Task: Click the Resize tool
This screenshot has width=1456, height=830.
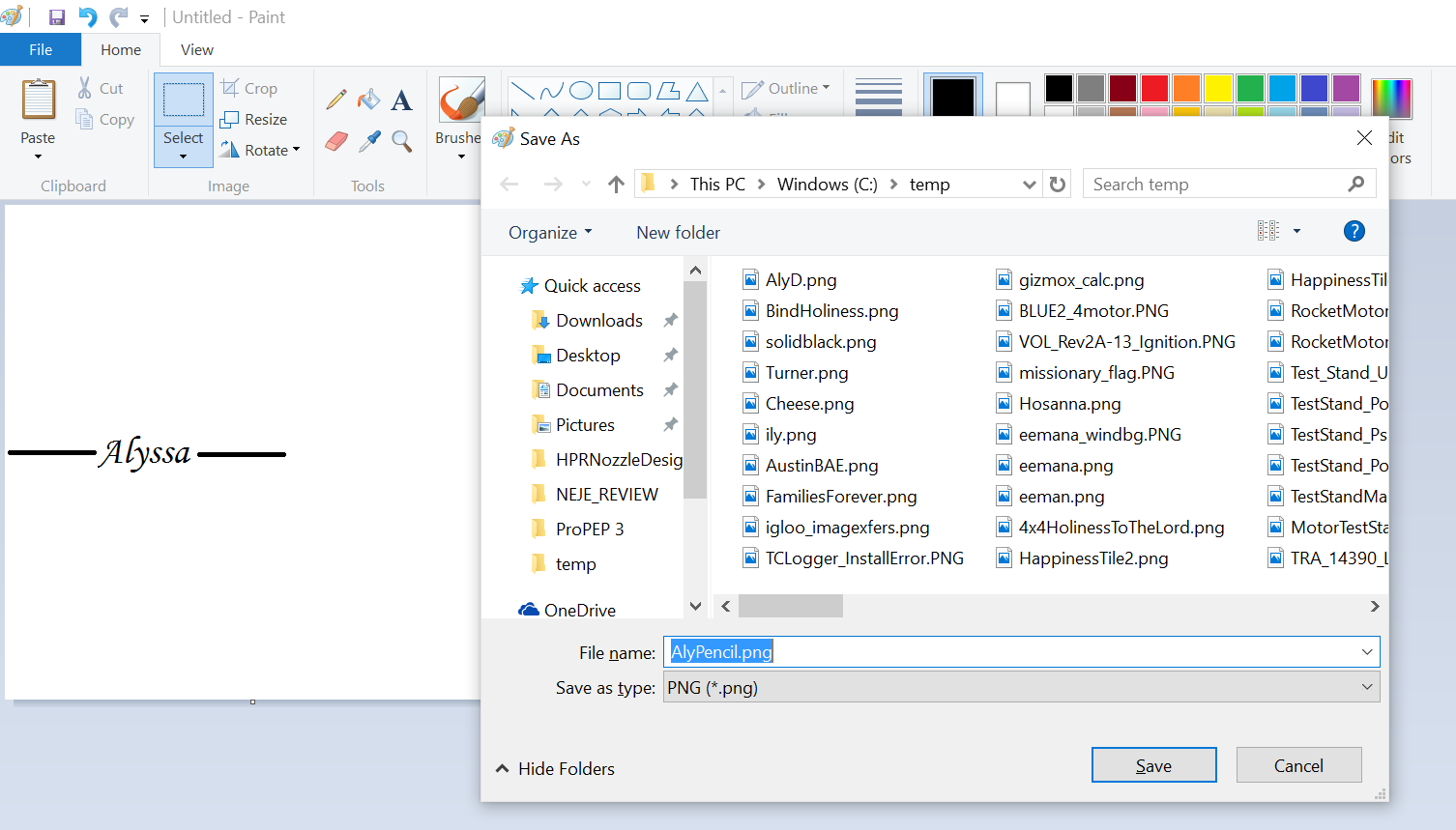Action: [x=253, y=119]
